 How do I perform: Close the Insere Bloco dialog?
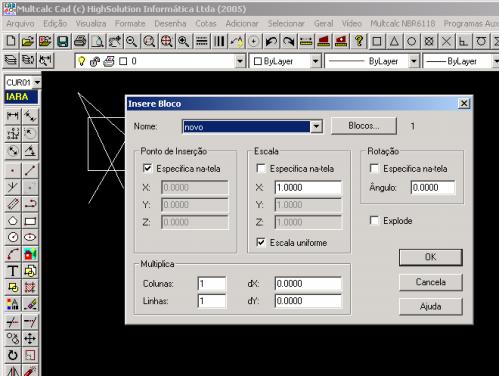pyautogui.click(x=464, y=104)
